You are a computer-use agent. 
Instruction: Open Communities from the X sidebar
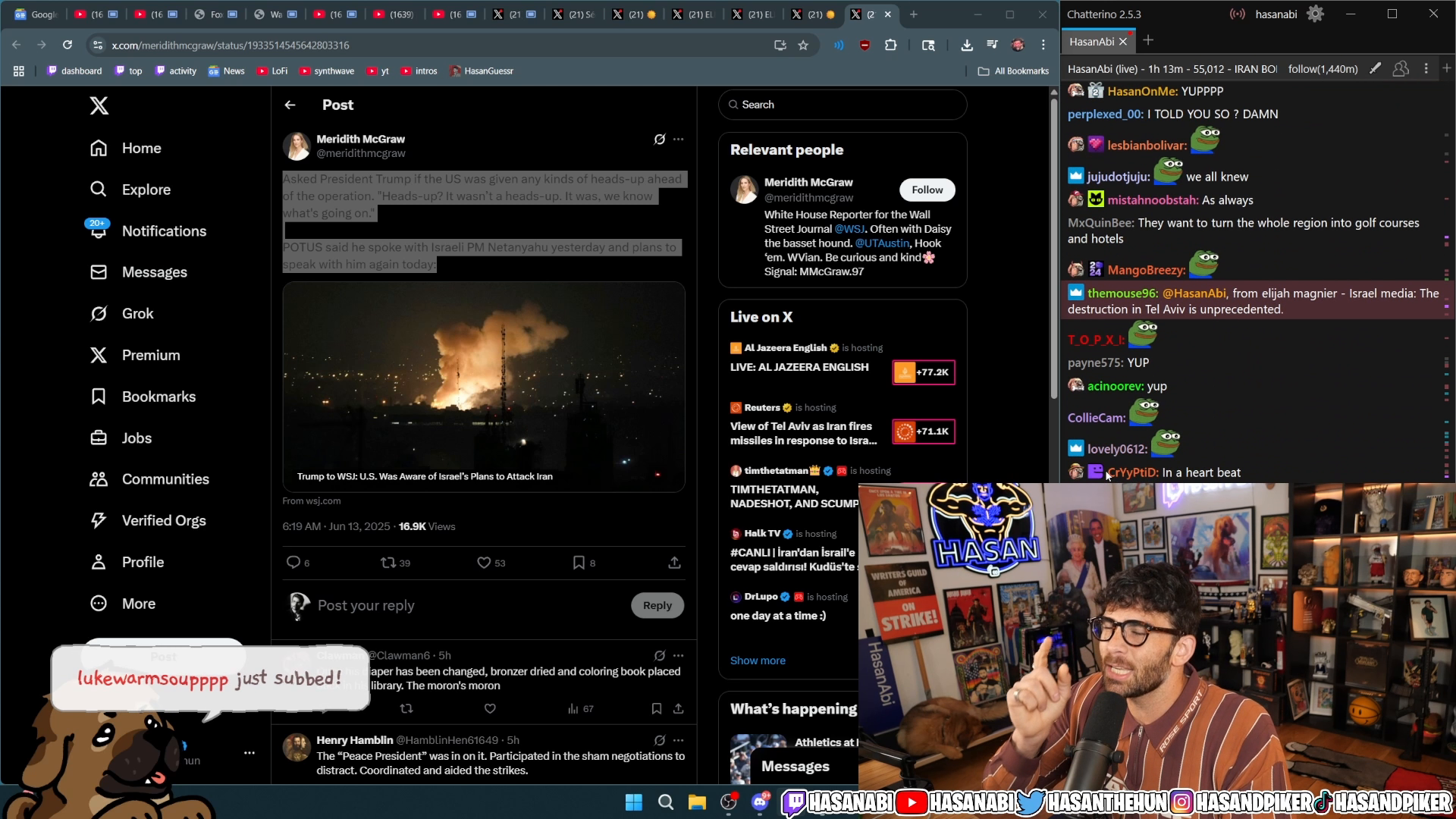pyautogui.click(x=165, y=479)
